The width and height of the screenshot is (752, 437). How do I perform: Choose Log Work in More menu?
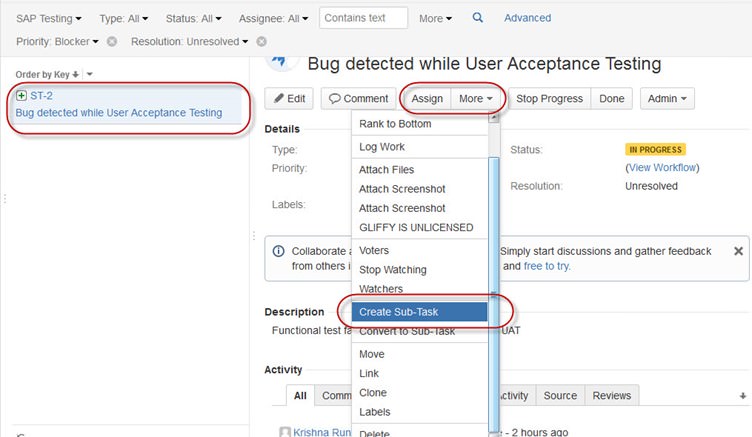coord(382,147)
